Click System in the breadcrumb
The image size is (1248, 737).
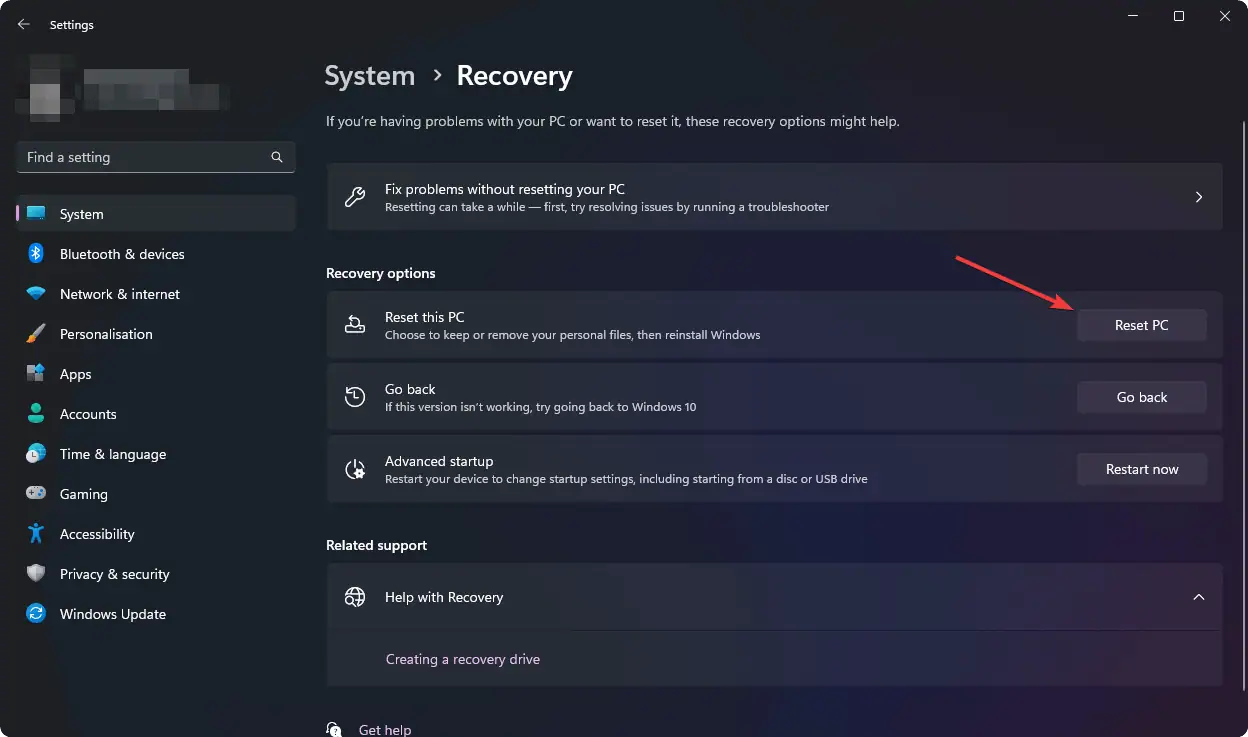[370, 76]
